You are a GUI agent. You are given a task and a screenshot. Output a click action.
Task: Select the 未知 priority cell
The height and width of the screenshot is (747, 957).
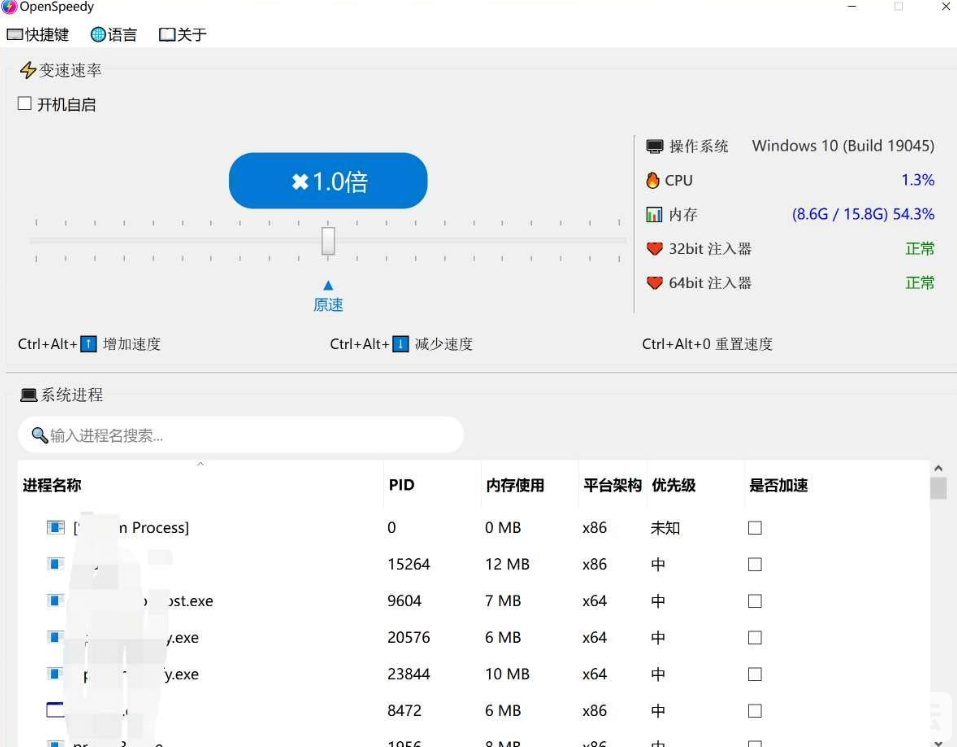pos(665,528)
